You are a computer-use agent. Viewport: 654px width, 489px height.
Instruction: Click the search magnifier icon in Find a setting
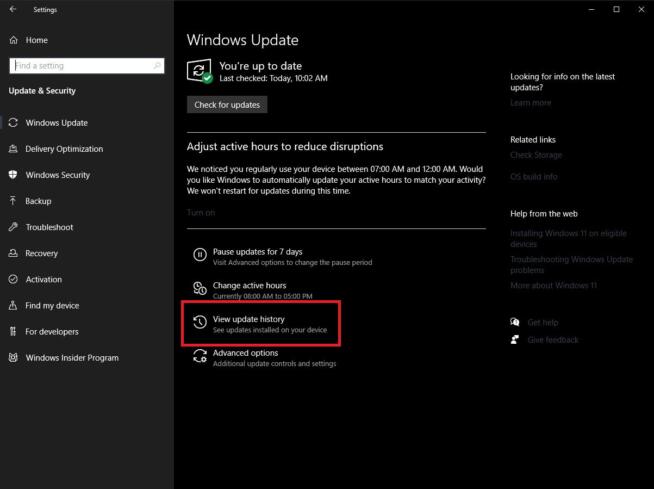157,66
